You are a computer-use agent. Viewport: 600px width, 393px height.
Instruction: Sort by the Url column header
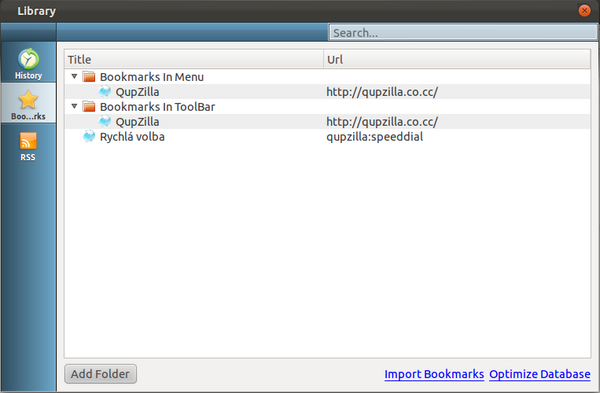457,59
